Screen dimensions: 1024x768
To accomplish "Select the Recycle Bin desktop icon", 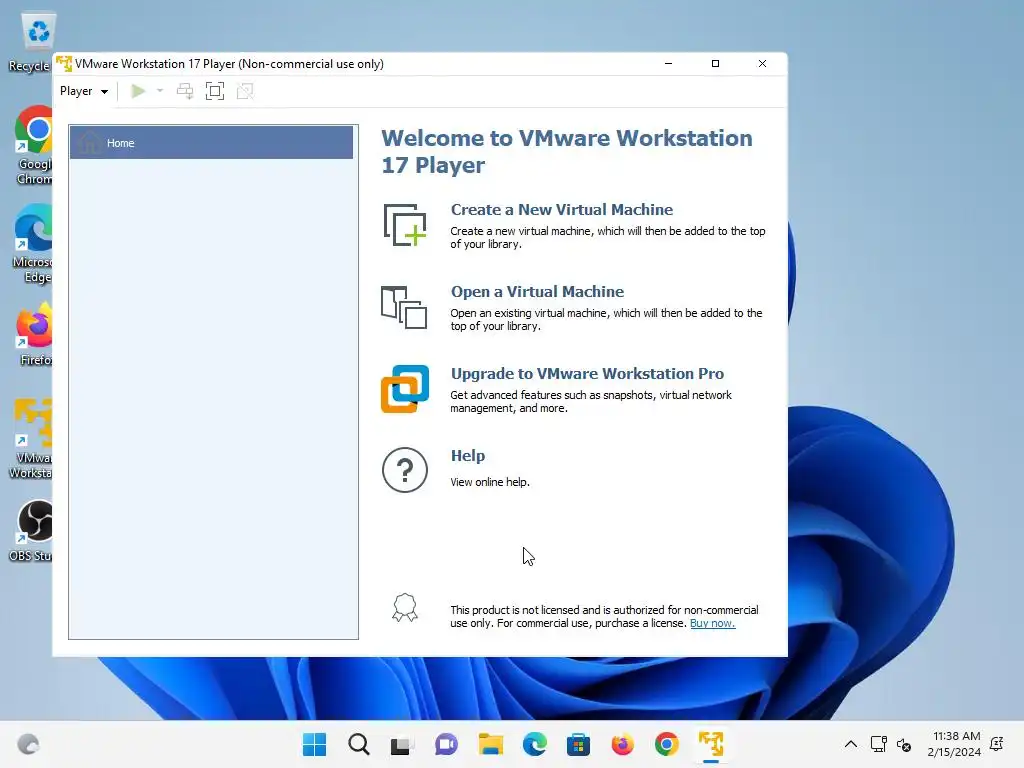I will [30, 42].
